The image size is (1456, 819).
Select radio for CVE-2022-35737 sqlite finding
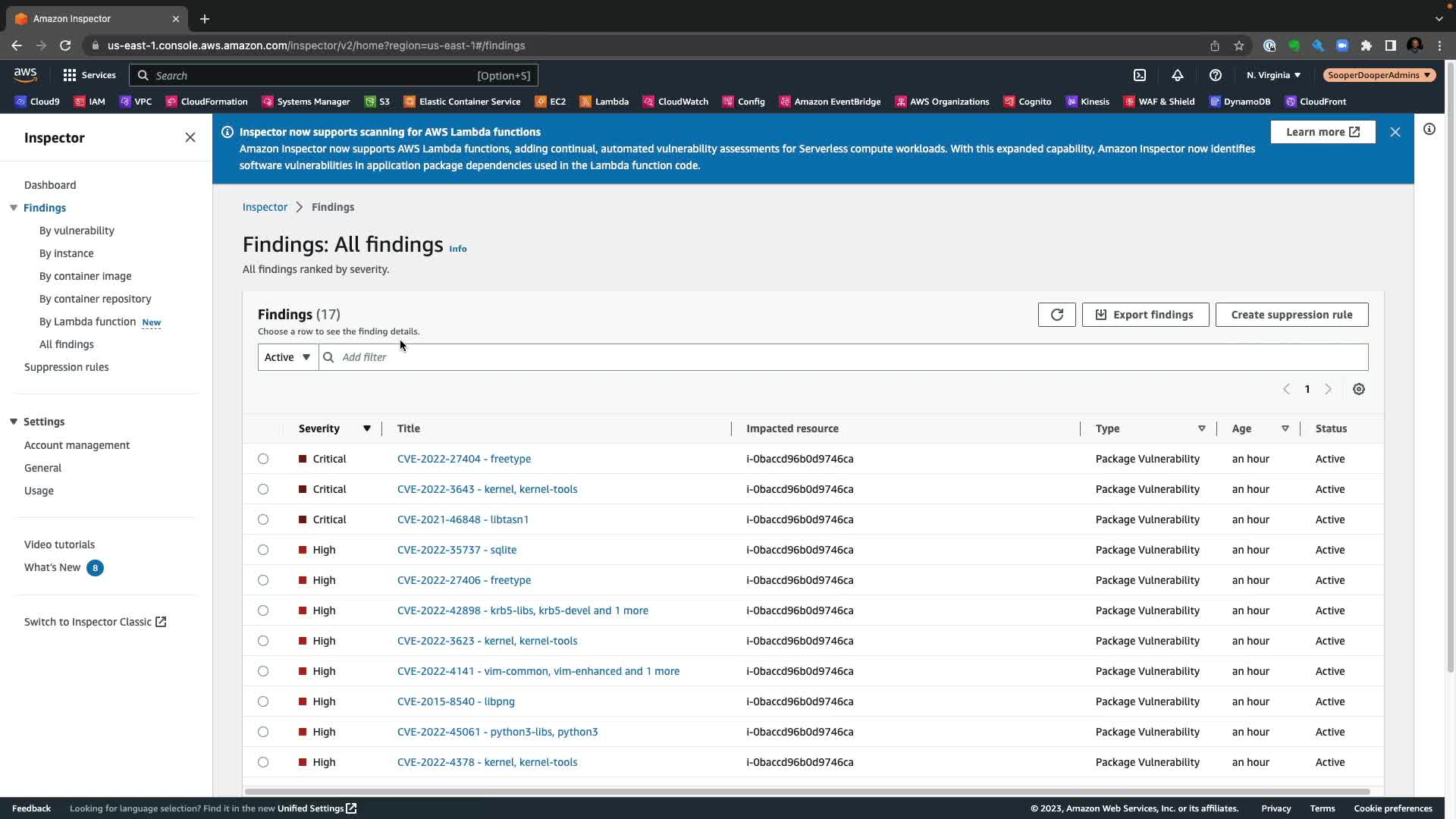[x=263, y=550]
